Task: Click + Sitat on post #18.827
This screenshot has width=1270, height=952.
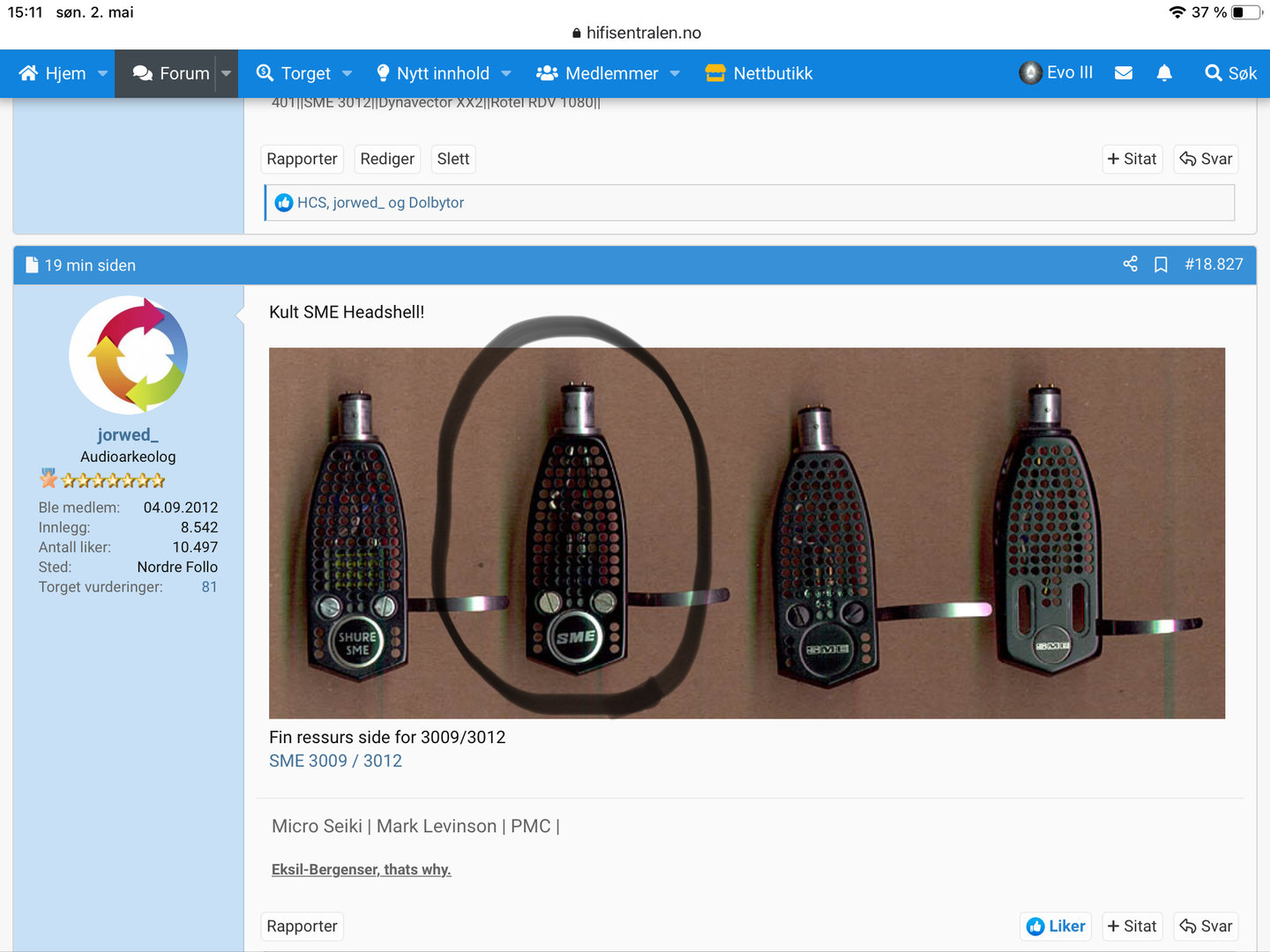Action: click(1132, 926)
